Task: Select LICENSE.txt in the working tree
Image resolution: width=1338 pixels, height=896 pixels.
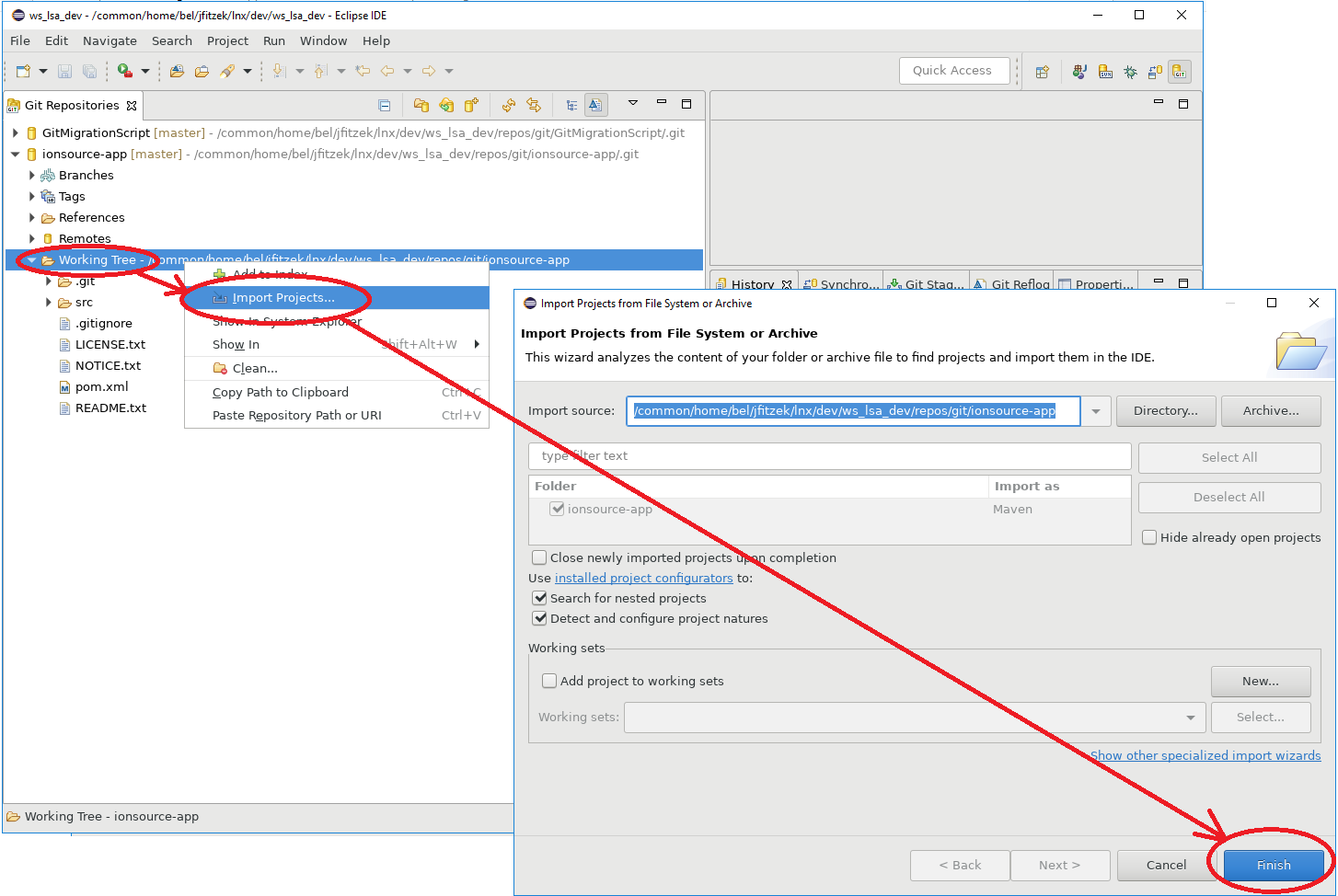Action: [x=110, y=344]
